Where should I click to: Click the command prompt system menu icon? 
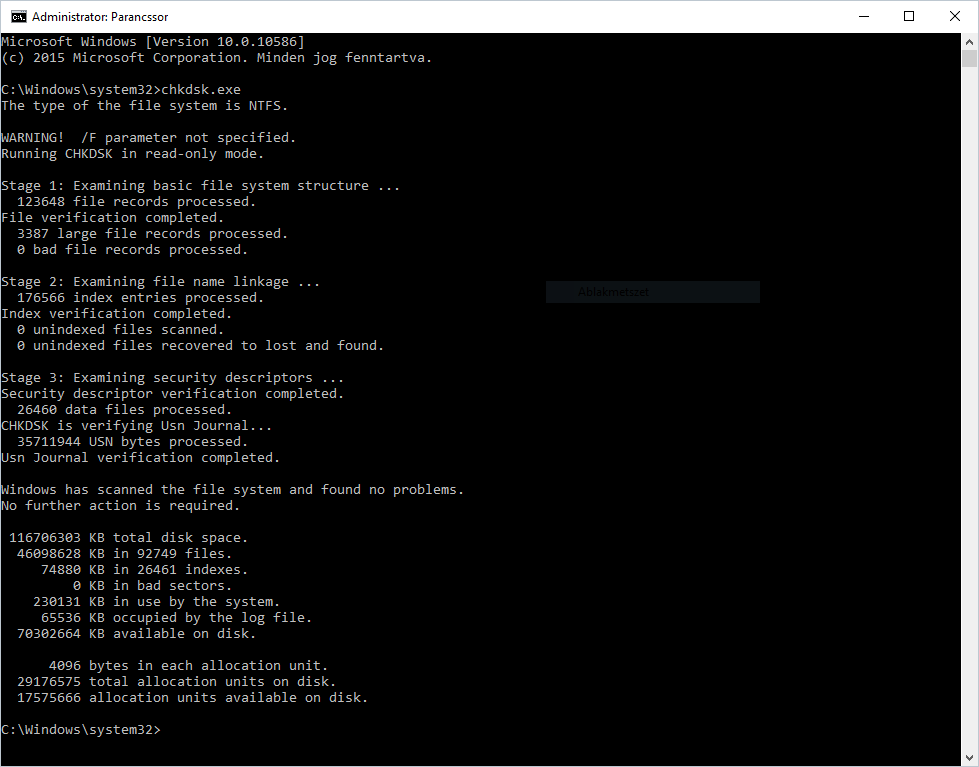[x=19, y=16]
